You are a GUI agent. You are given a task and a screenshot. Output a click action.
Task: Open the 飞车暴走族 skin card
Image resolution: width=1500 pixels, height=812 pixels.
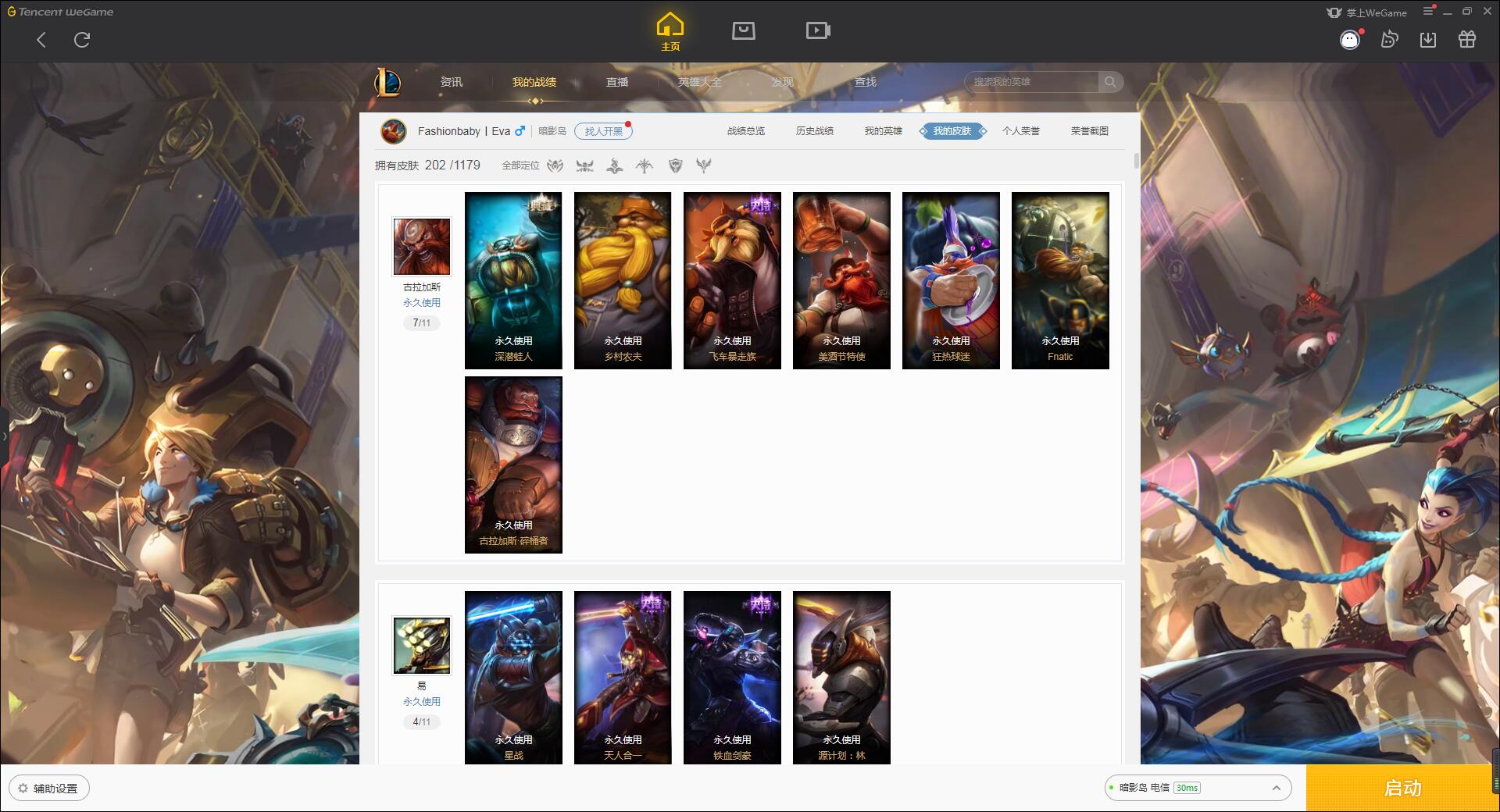point(732,280)
